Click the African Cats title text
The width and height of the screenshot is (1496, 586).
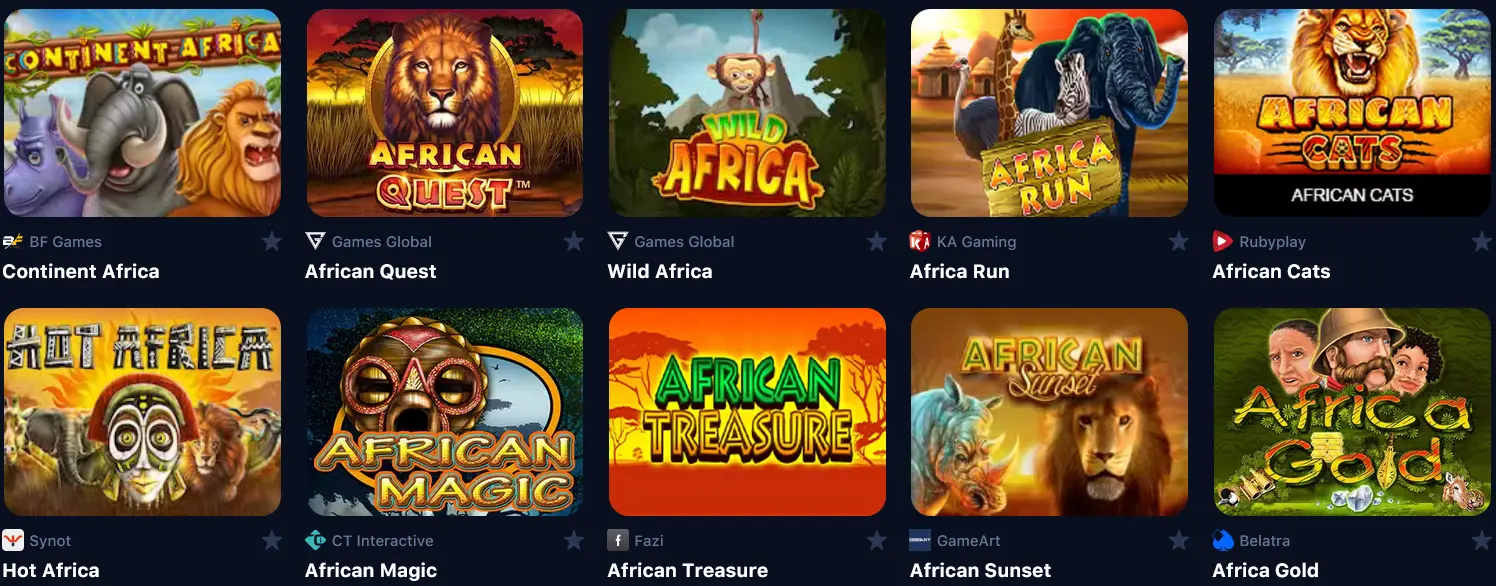coord(1271,271)
